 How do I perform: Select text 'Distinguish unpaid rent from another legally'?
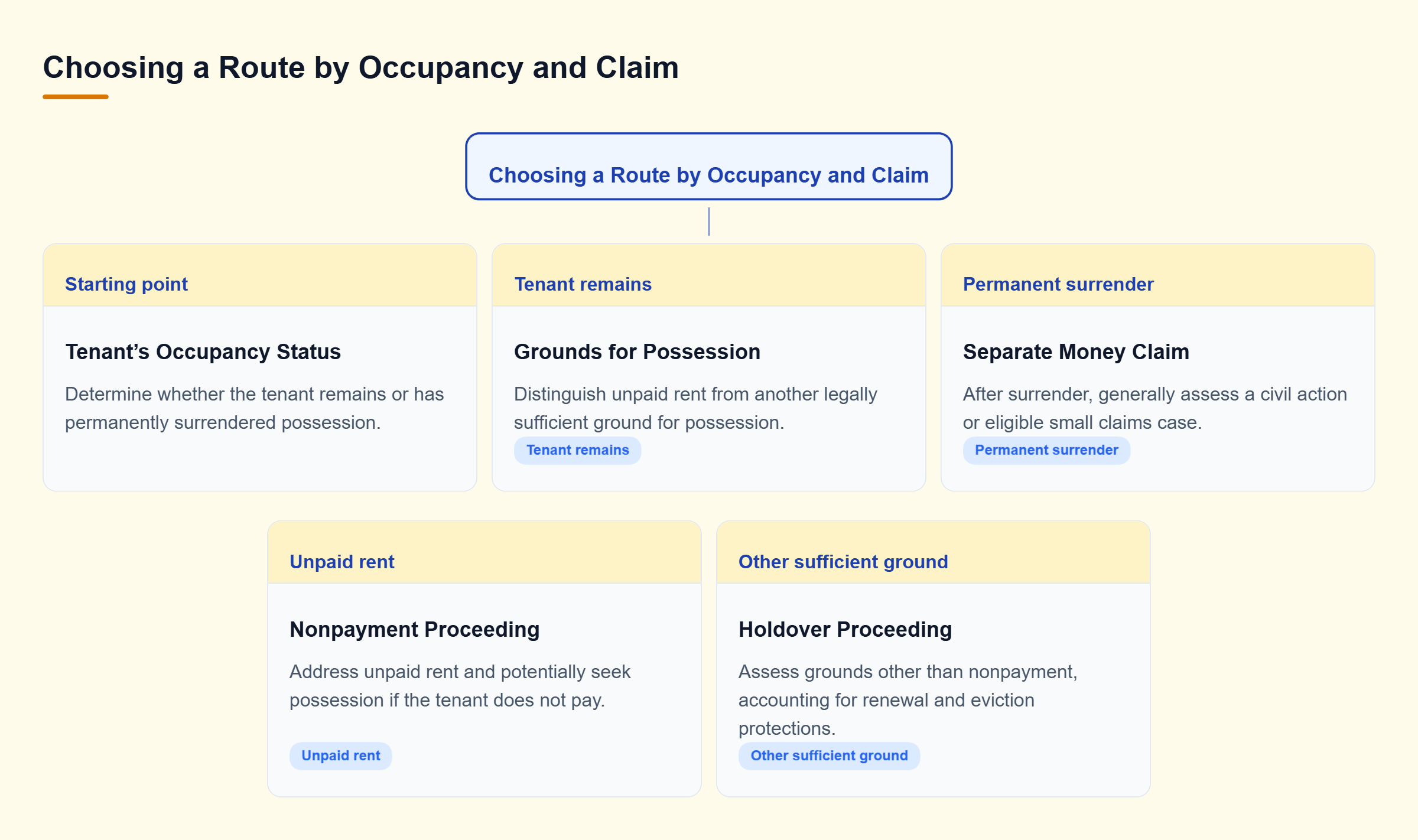[x=695, y=394]
